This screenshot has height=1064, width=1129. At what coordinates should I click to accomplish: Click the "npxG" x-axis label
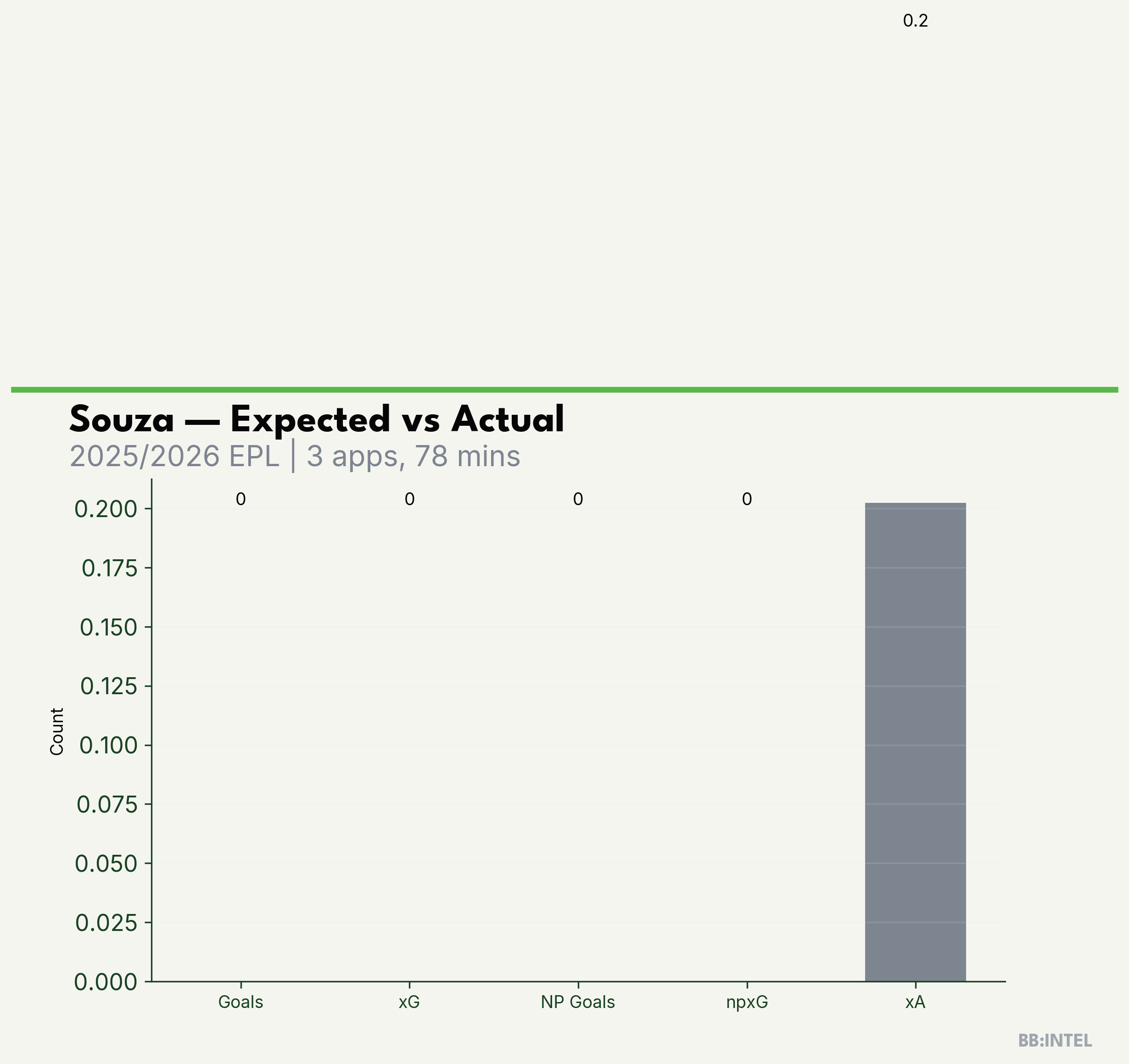pyautogui.click(x=747, y=1002)
